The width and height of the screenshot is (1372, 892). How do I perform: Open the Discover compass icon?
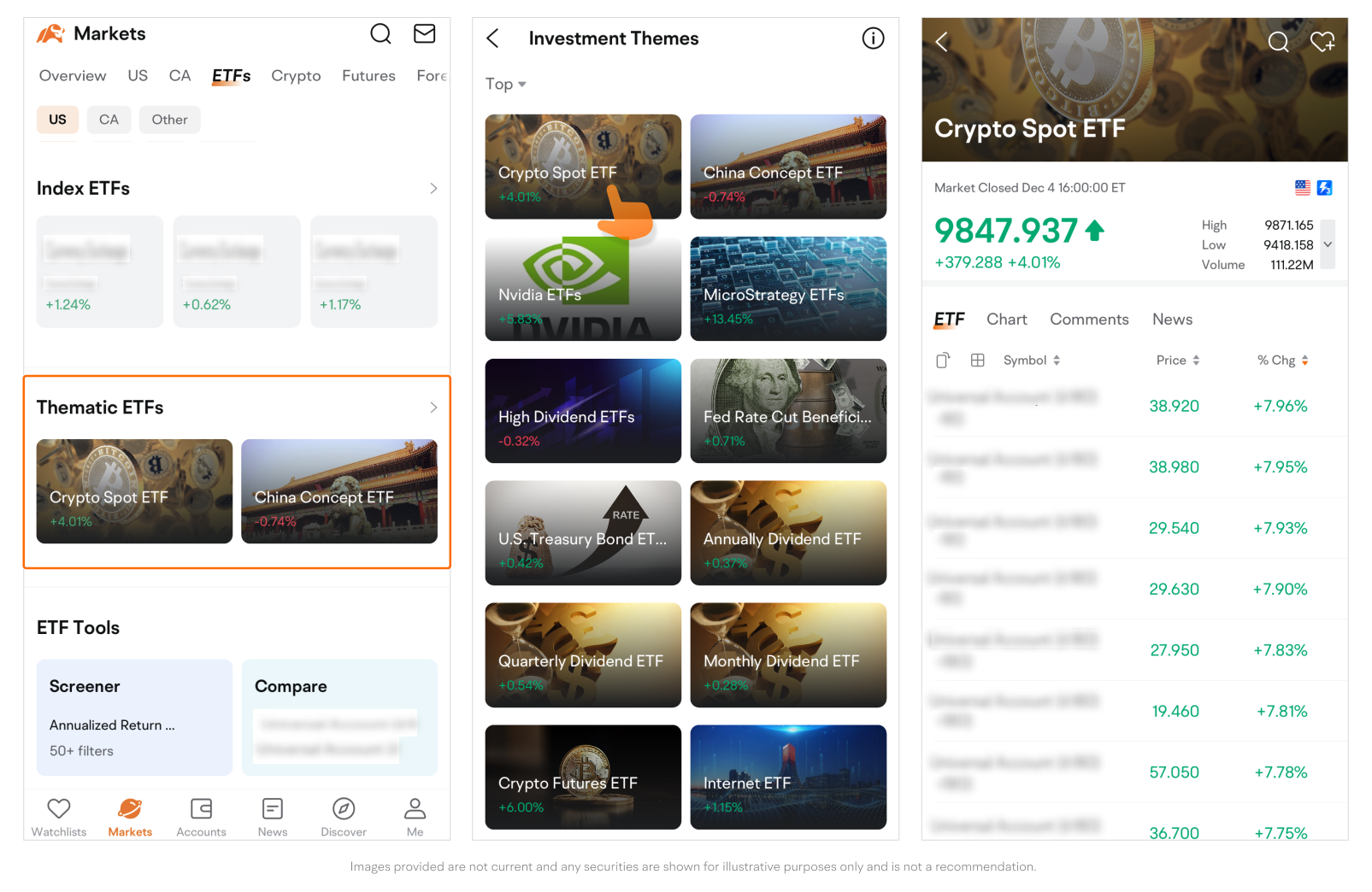pos(344,808)
